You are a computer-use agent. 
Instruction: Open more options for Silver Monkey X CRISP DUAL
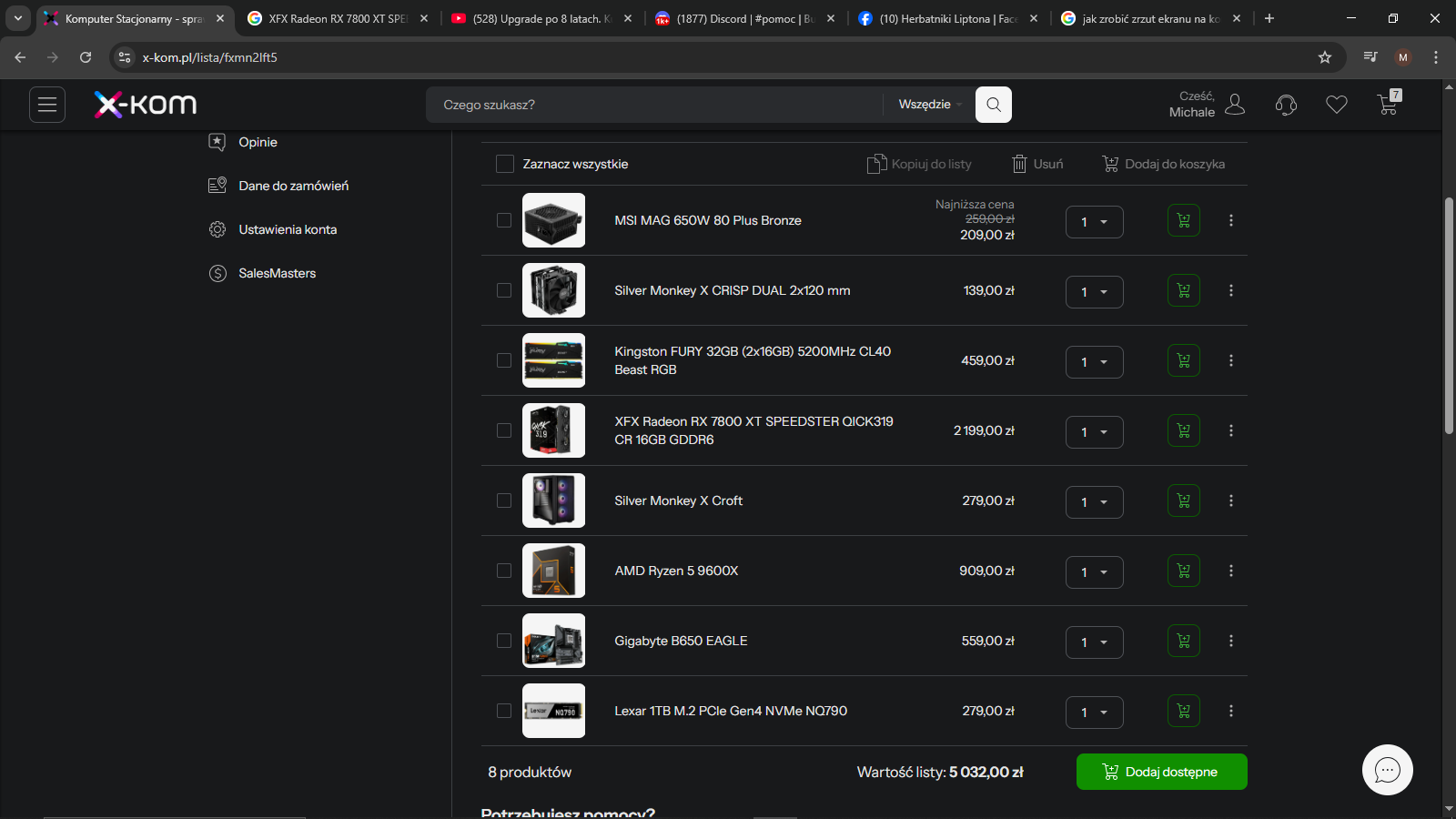tap(1231, 290)
